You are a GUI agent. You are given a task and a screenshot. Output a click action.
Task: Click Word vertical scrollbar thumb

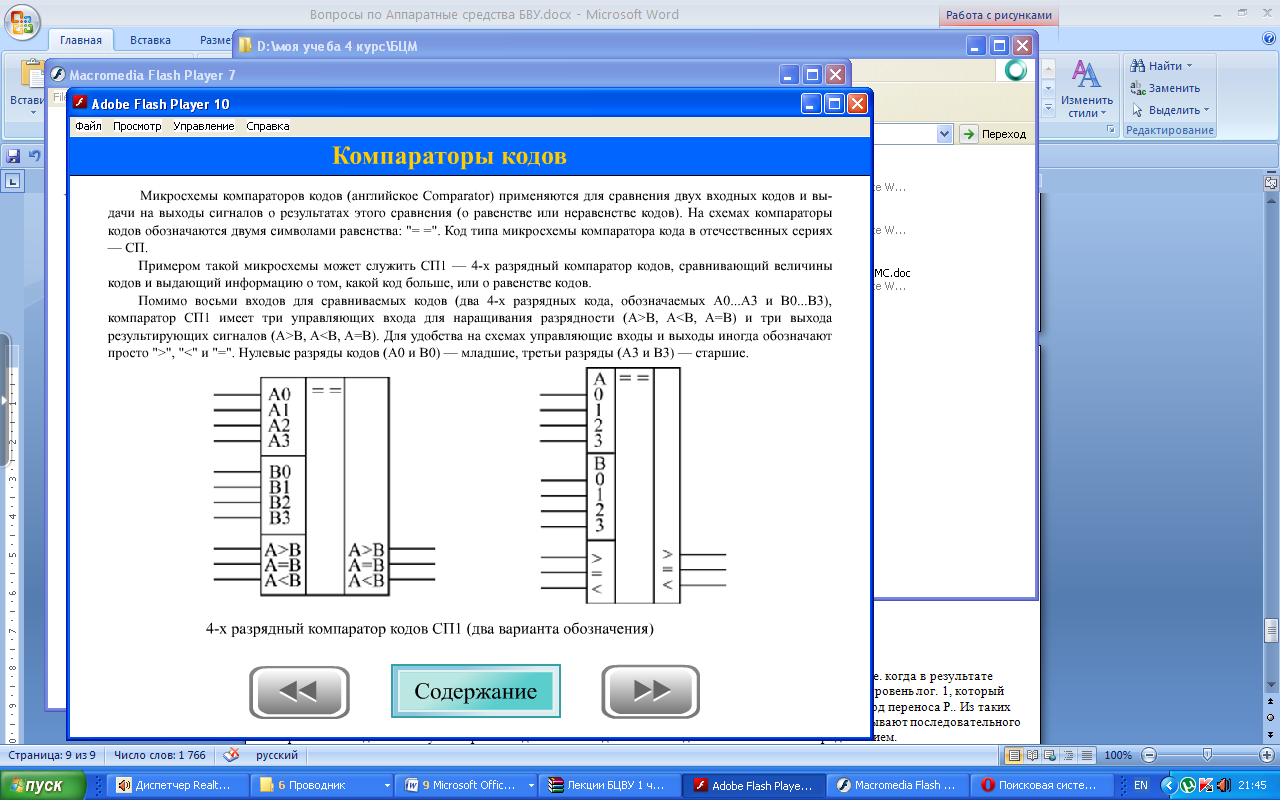[x=1271, y=632]
